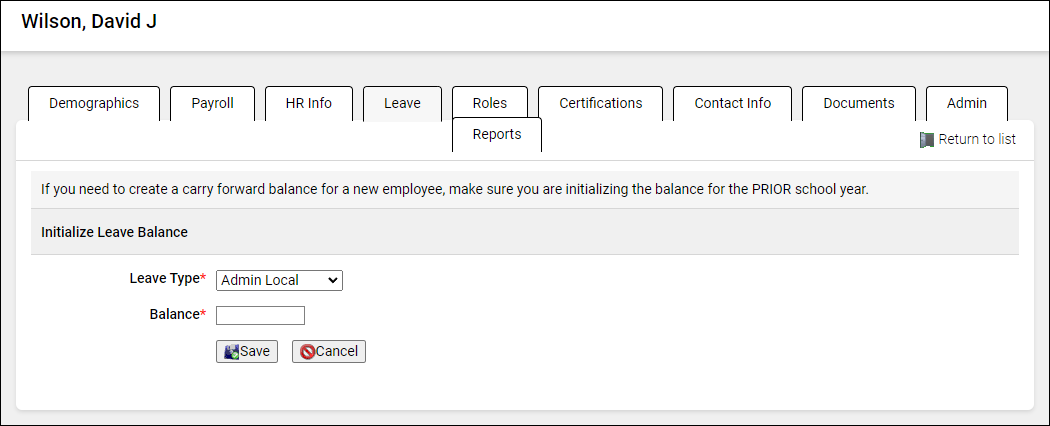Viewport: 1050px width, 426px height.
Task: Go to the HR Info tab
Action: (x=308, y=103)
